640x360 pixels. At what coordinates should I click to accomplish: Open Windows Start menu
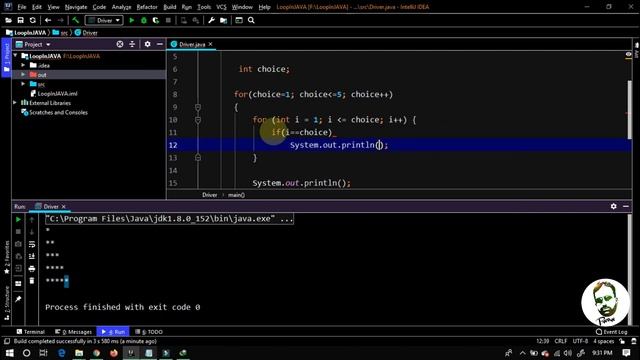[x=9, y=353]
